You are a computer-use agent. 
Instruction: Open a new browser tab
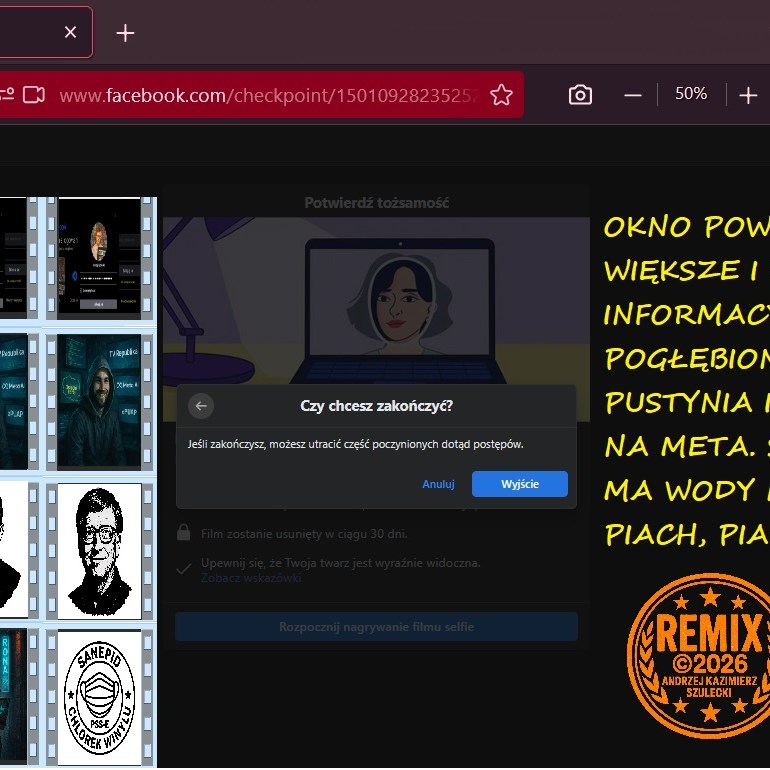(x=125, y=33)
